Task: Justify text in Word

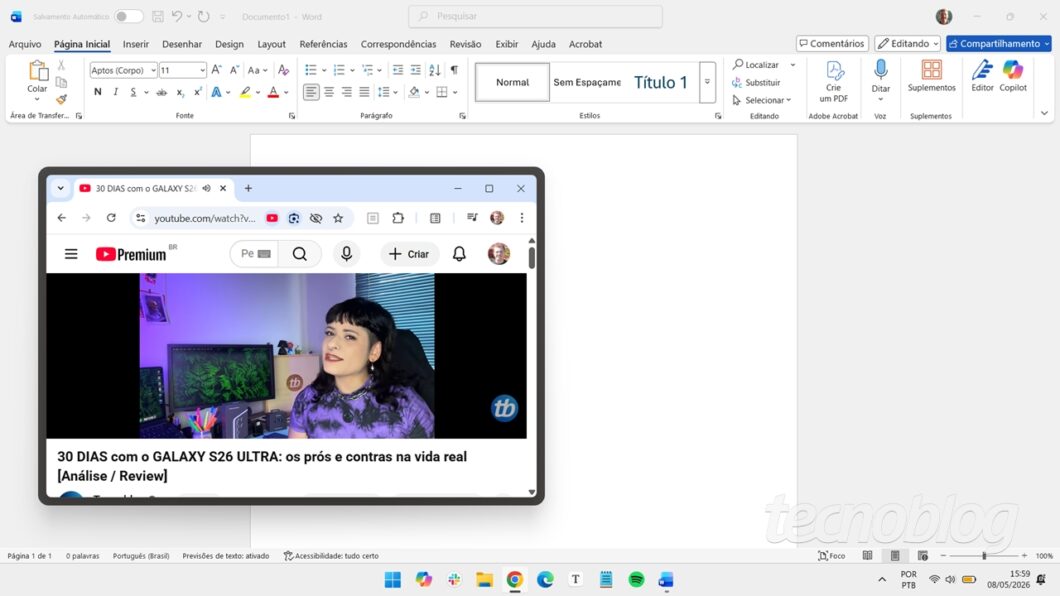Action: [364, 92]
